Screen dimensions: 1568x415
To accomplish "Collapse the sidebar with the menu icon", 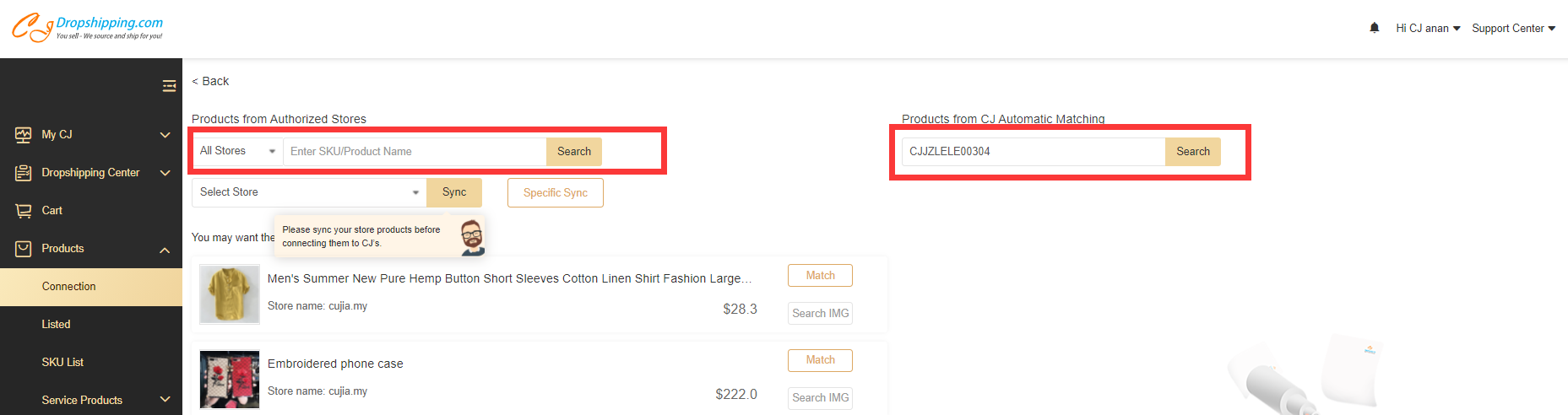I will (169, 85).
